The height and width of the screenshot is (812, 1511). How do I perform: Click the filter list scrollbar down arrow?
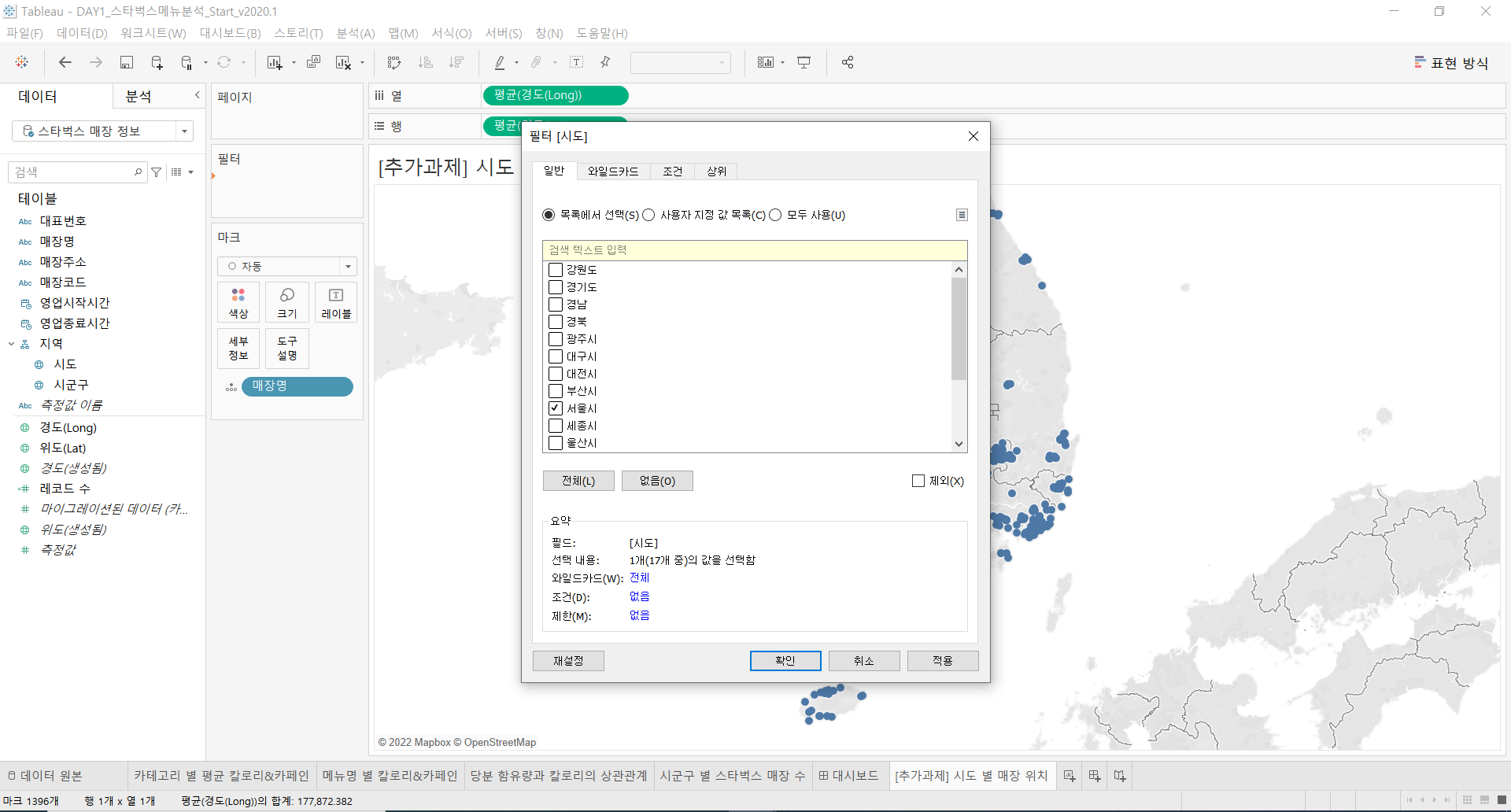(x=959, y=444)
